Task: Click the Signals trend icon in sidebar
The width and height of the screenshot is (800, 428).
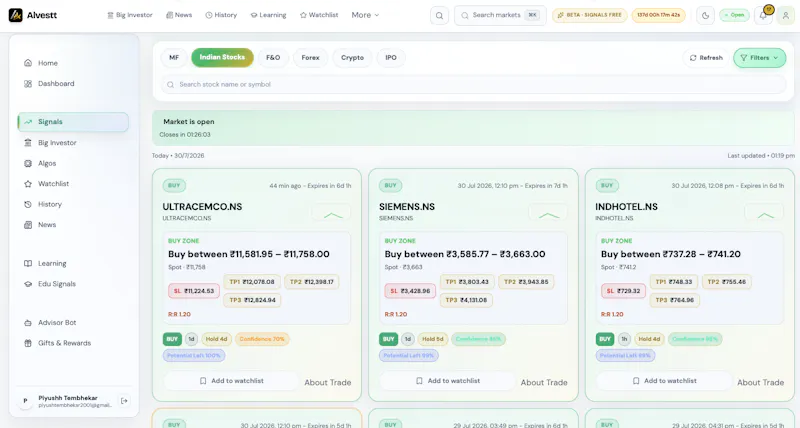Action: (28, 122)
